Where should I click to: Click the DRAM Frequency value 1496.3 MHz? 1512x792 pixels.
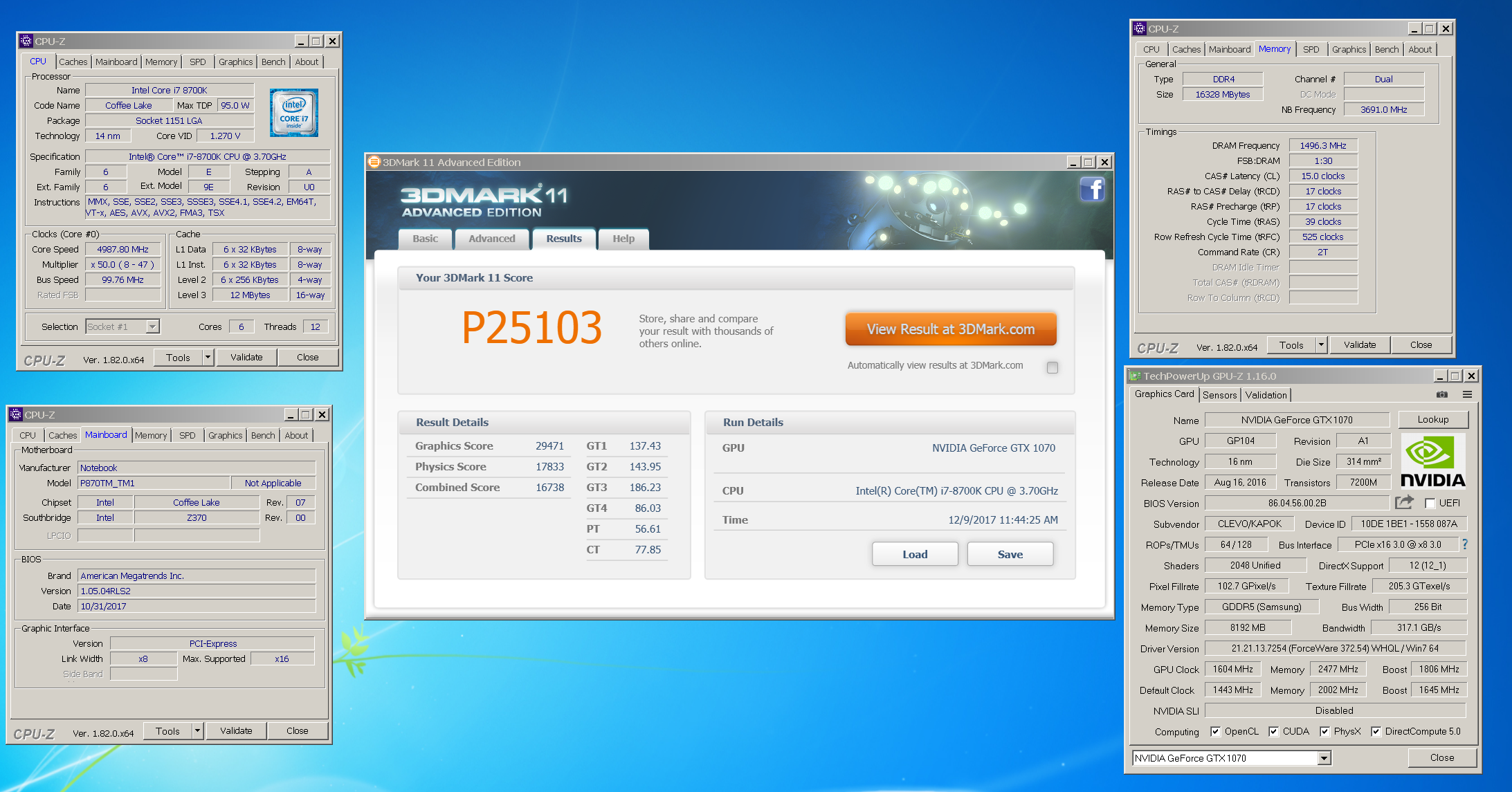pos(1323,145)
